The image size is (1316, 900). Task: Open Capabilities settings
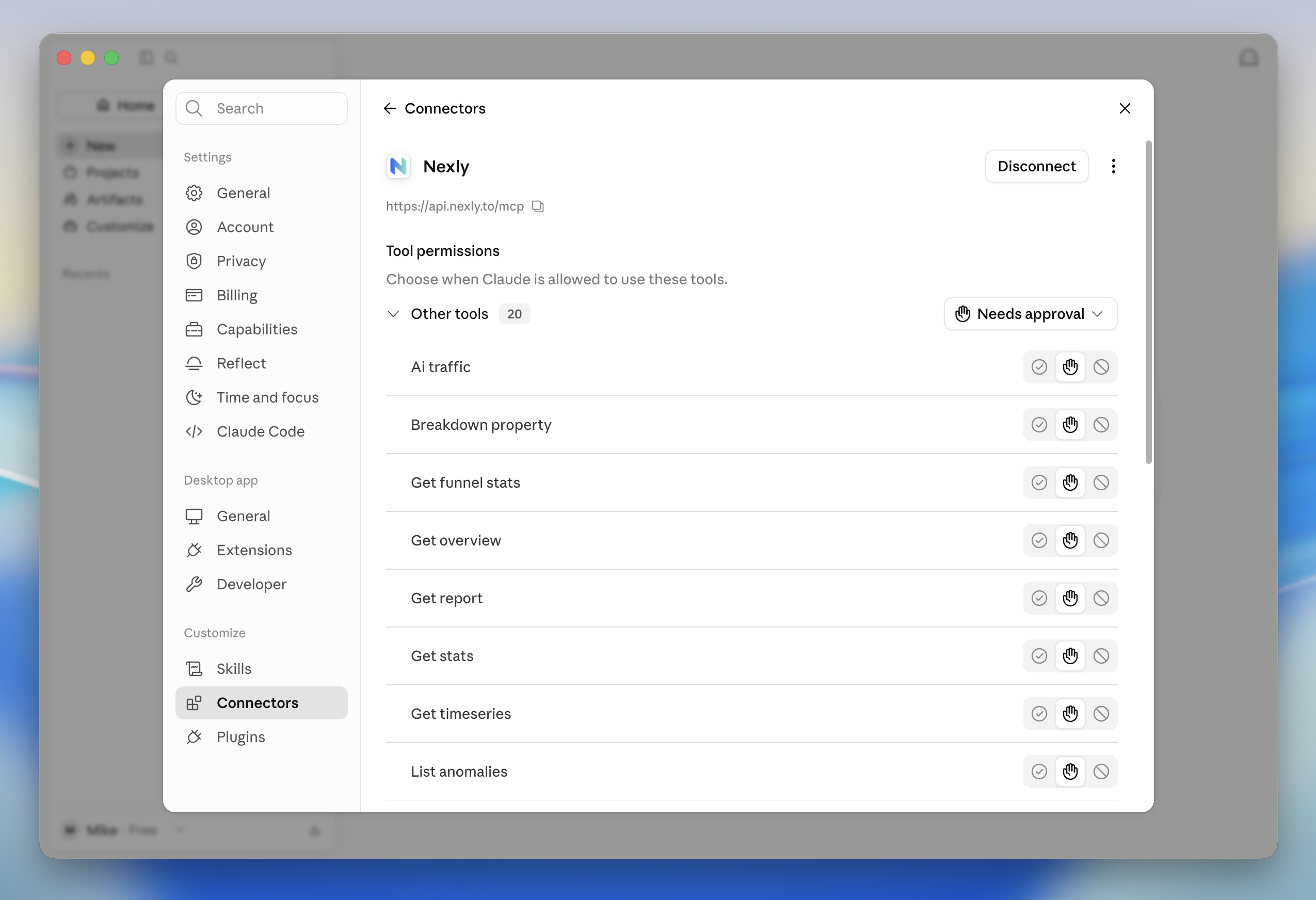click(x=261, y=329)
